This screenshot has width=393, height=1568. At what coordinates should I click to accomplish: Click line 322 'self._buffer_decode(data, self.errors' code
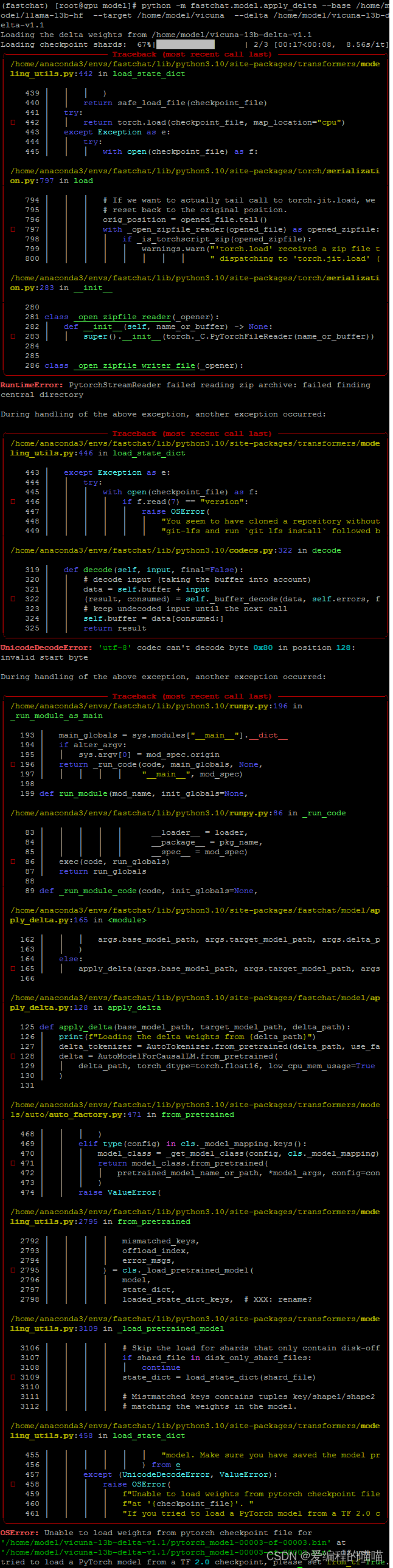point(232,599)
